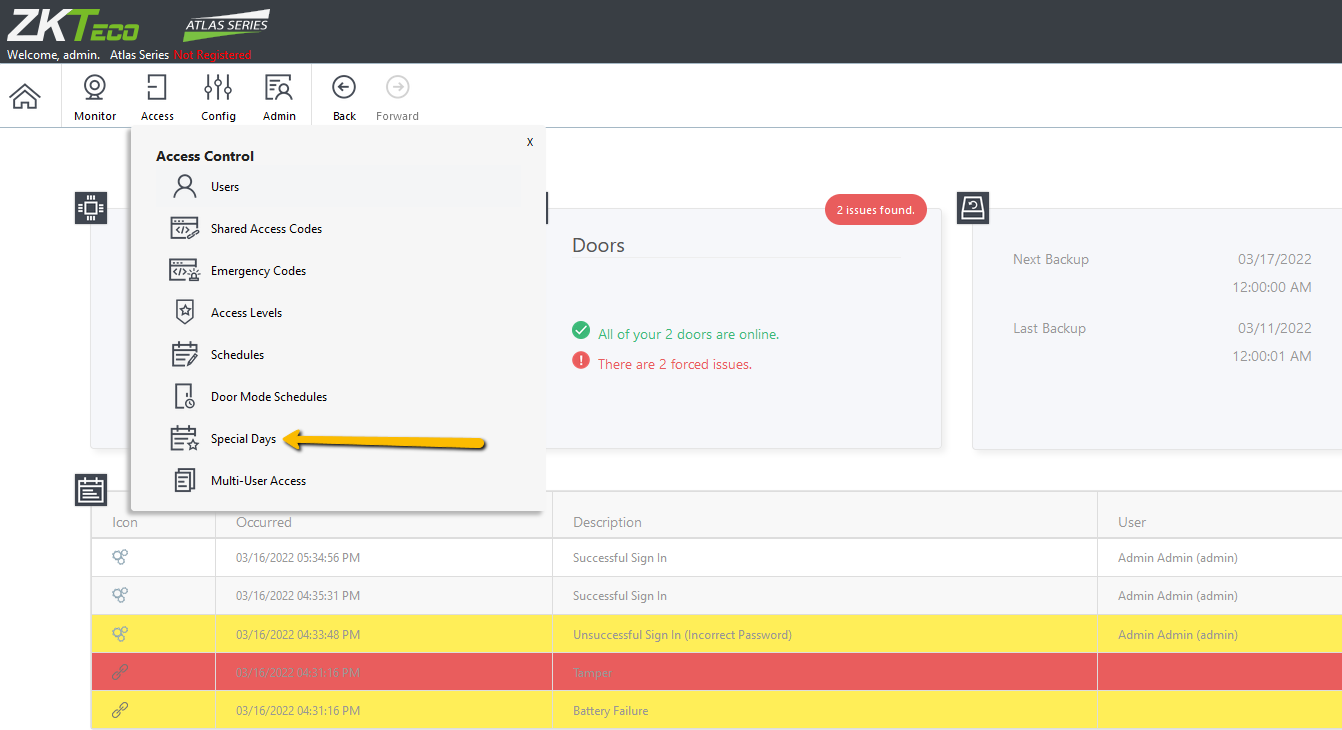Go to the Home dashboard icon
The height and width of the screenshot is (730, 1342).
pyautogui.click(x=25, y=97)
